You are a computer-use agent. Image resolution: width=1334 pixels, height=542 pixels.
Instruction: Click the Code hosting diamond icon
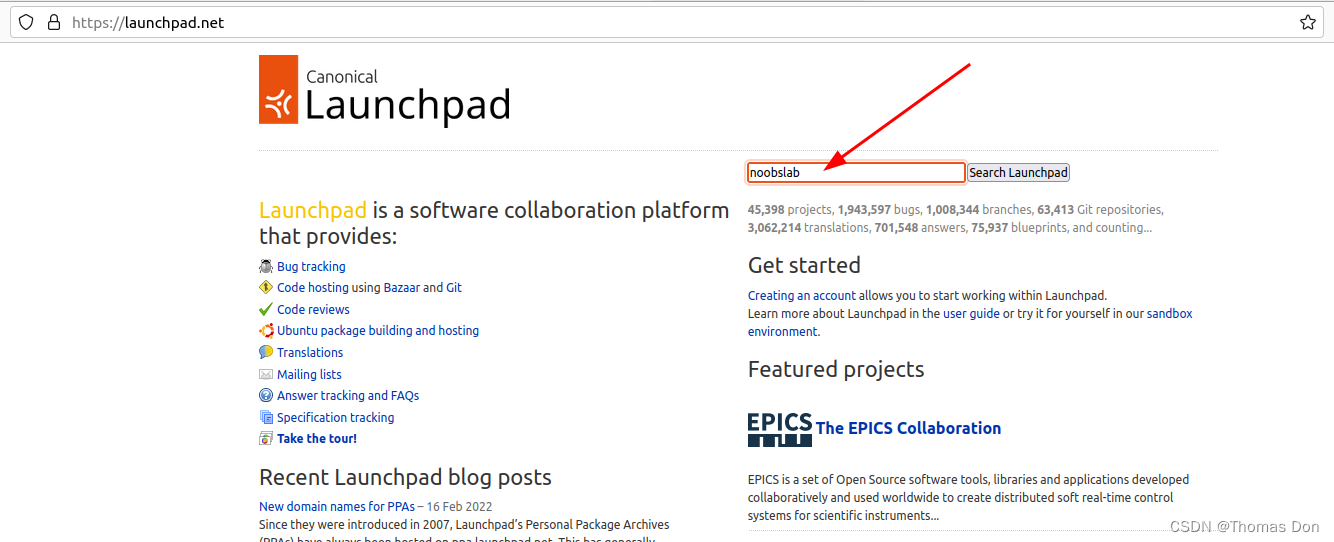point(266,287)
